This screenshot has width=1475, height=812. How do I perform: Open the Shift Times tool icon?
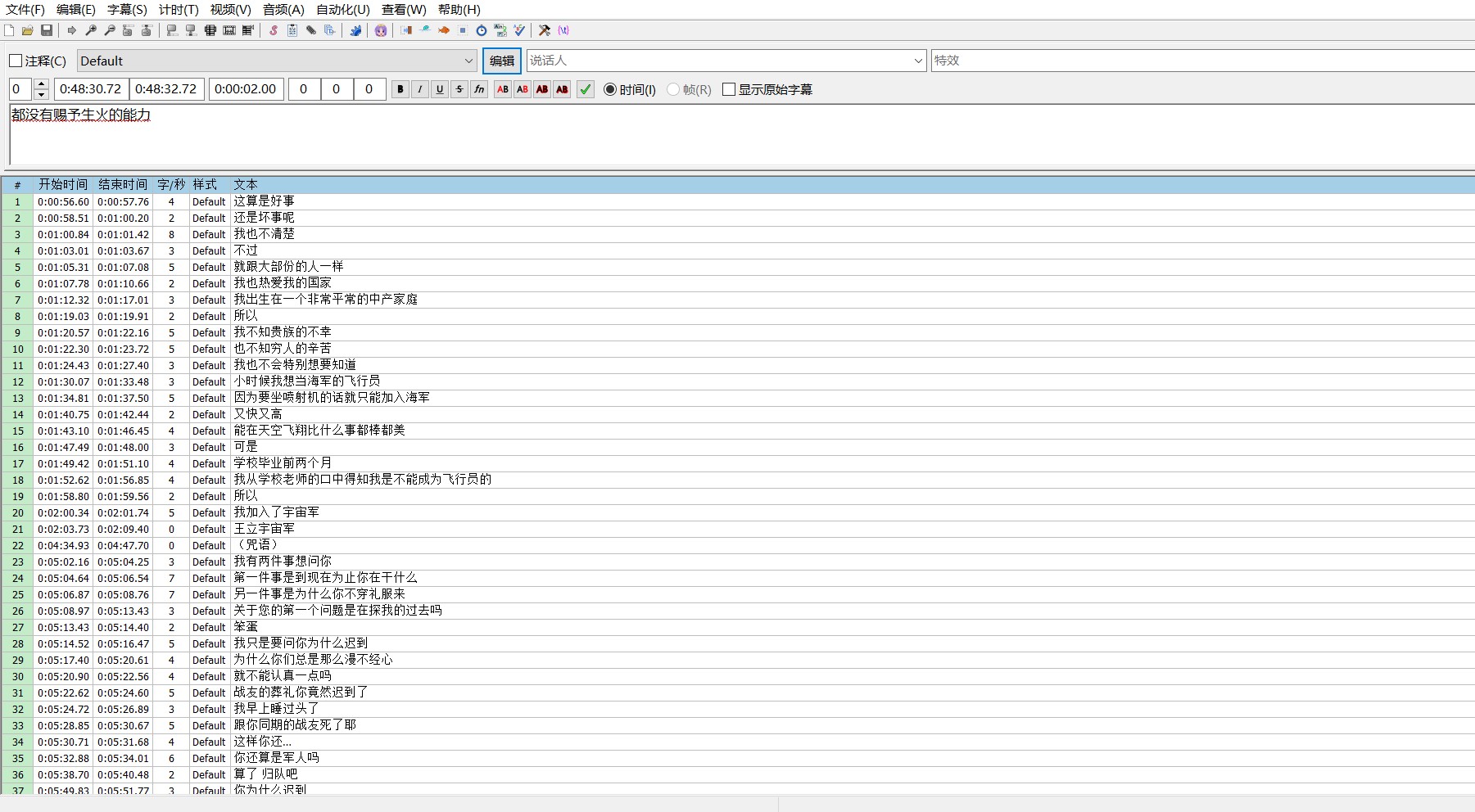click(x=406, y=30)
